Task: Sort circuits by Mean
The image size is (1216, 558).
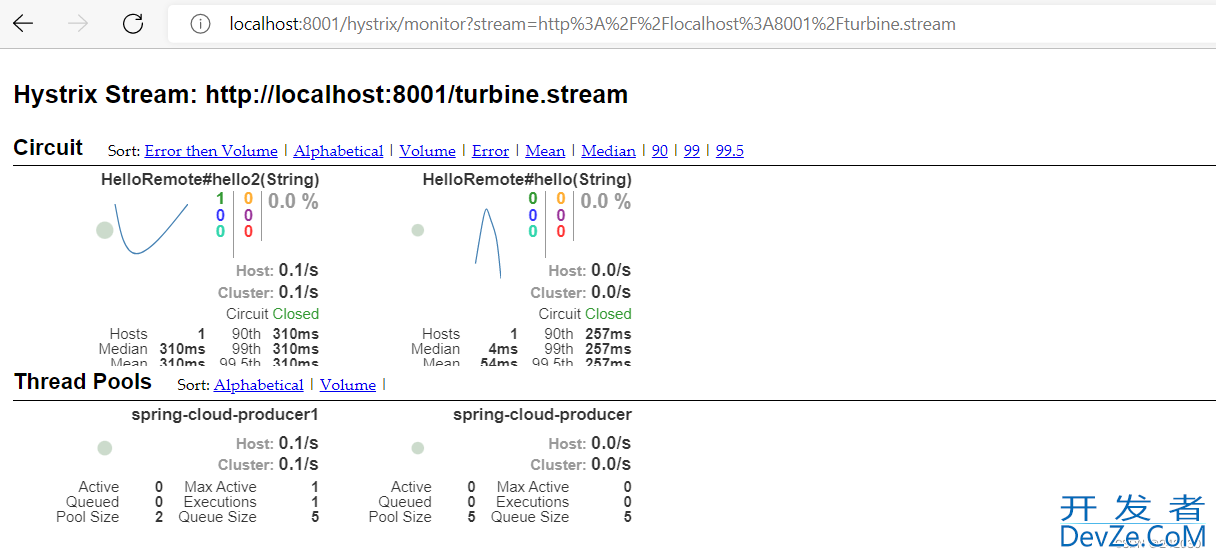Action: pos(545,151)
